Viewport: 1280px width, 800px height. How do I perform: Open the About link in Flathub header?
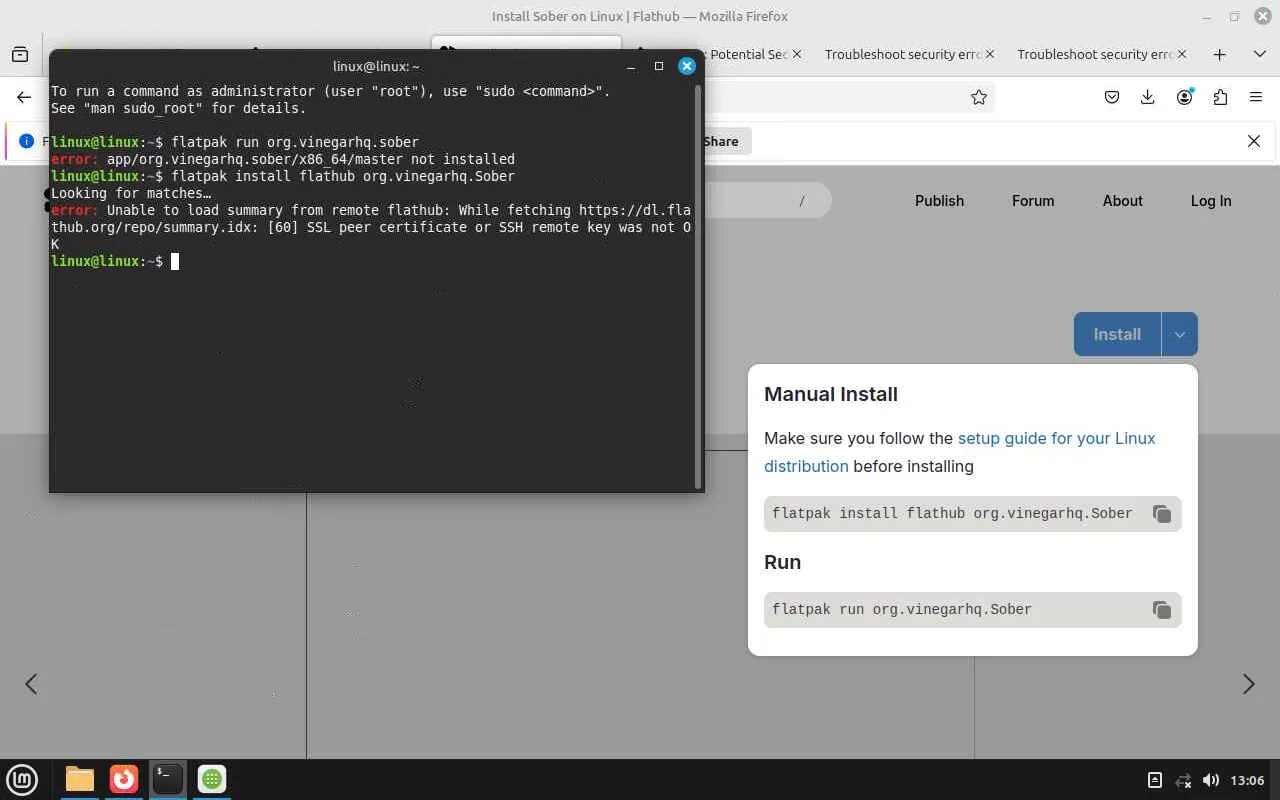pos(1123,201)
